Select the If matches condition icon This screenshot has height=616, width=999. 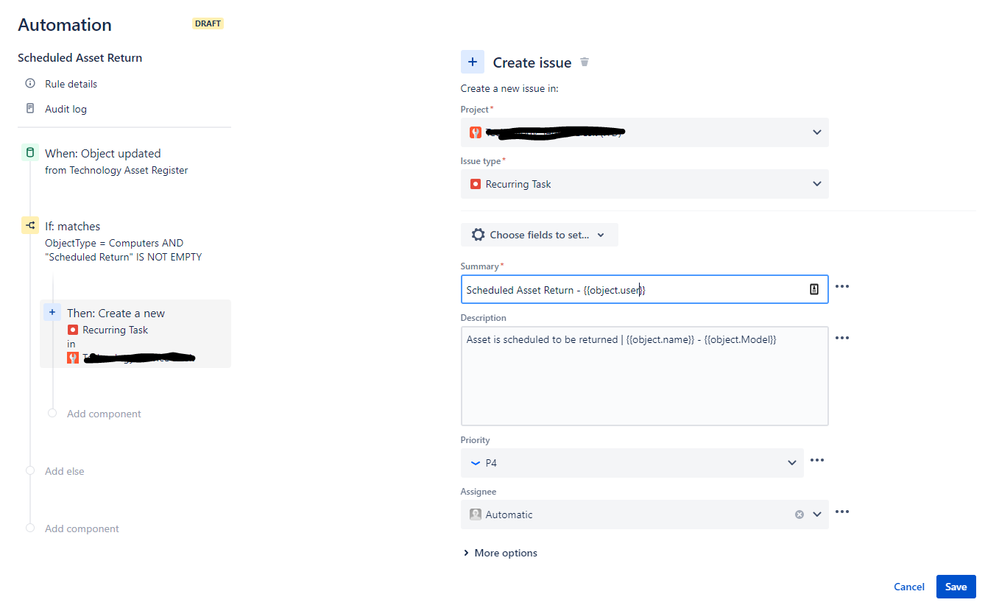pos(30,226)
